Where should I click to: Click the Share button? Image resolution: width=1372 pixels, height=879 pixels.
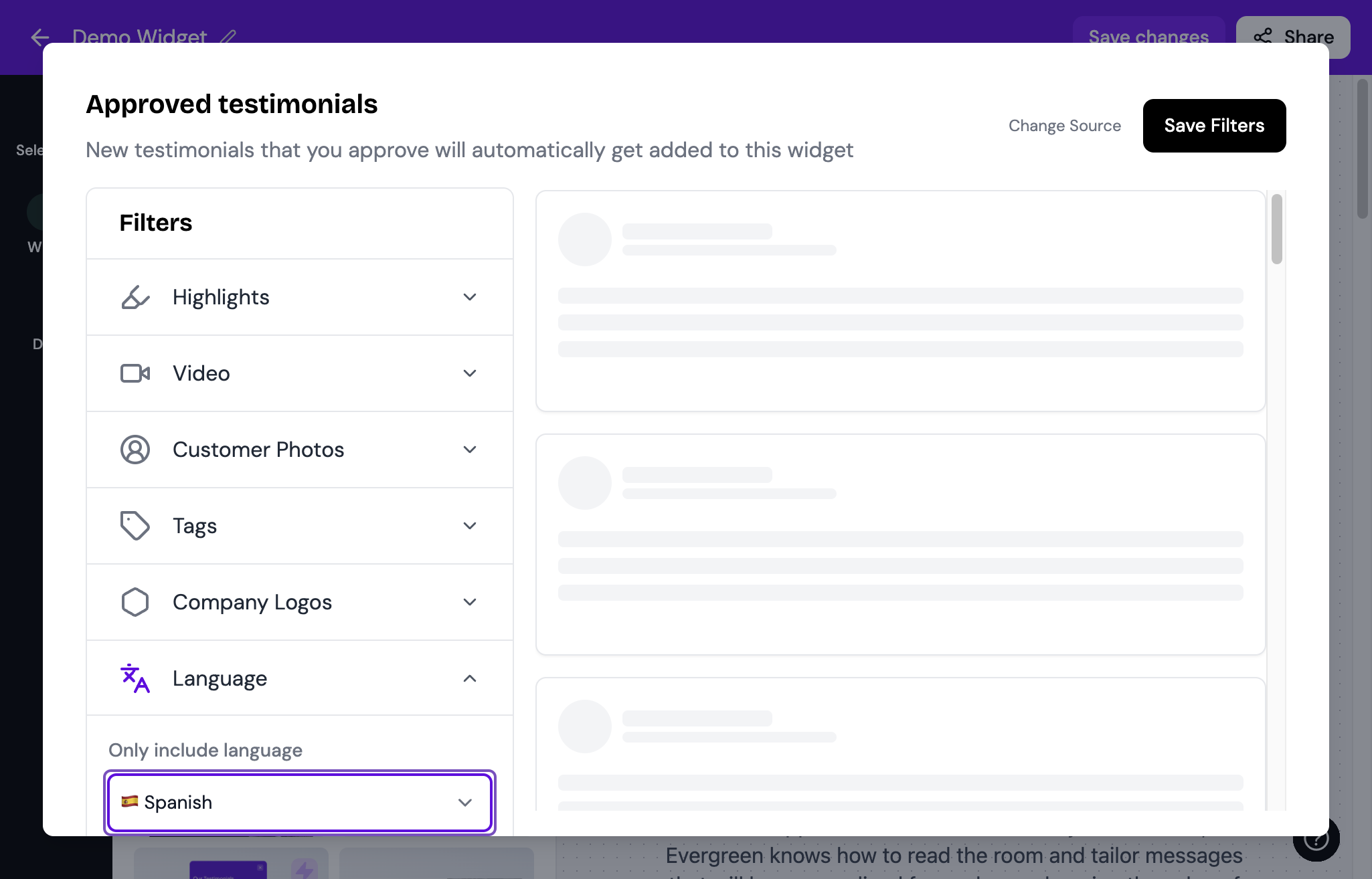click(1293, 37)
